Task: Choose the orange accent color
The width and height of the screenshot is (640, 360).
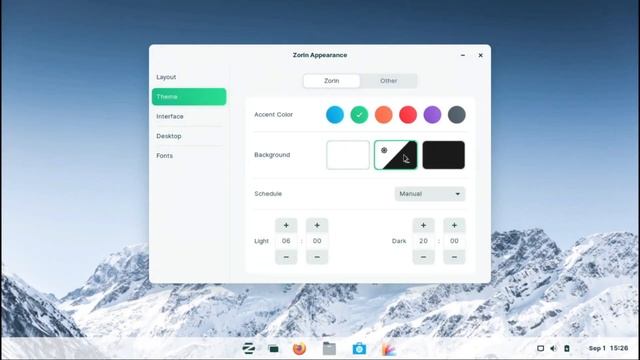Action: click(384, 115)
